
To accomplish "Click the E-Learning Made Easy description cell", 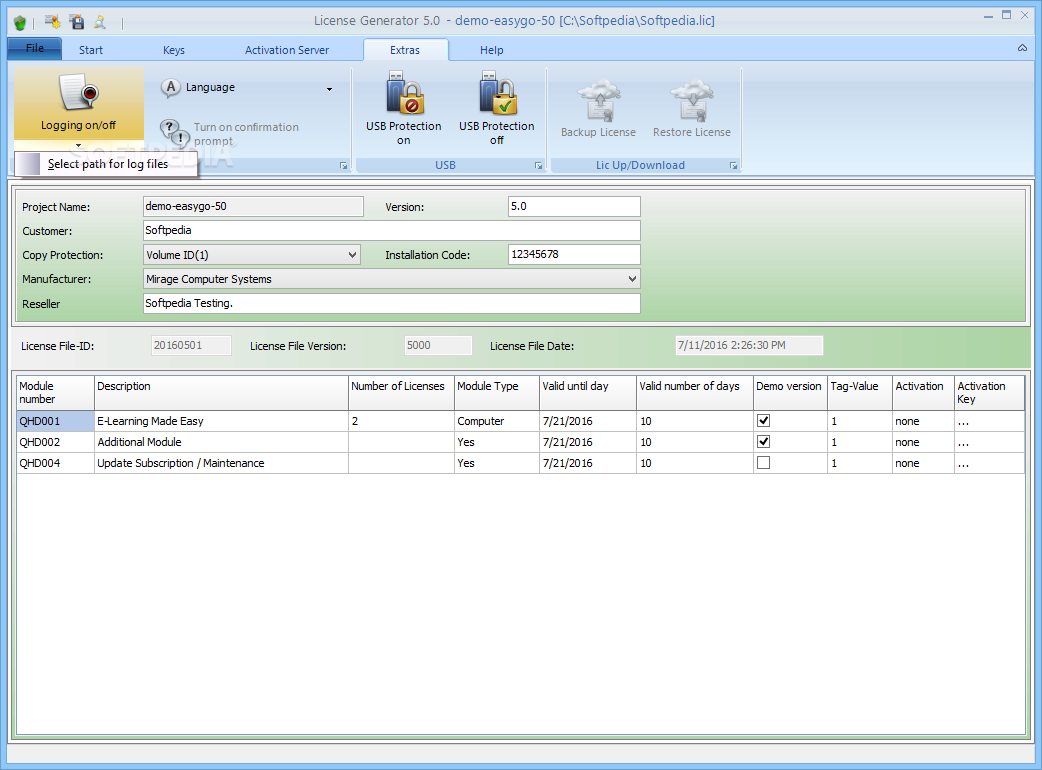I will [x=221, y=421].
